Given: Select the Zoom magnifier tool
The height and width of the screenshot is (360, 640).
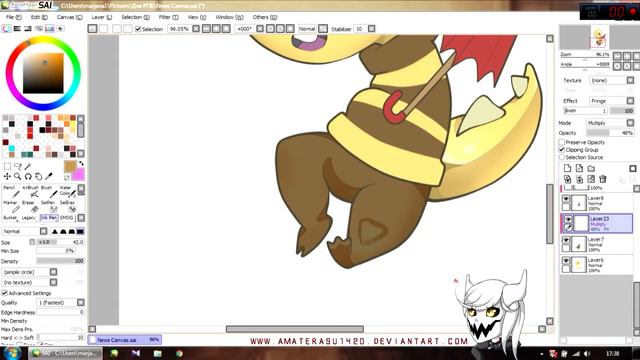Looking at the screenshot, I should click(18, 176).
